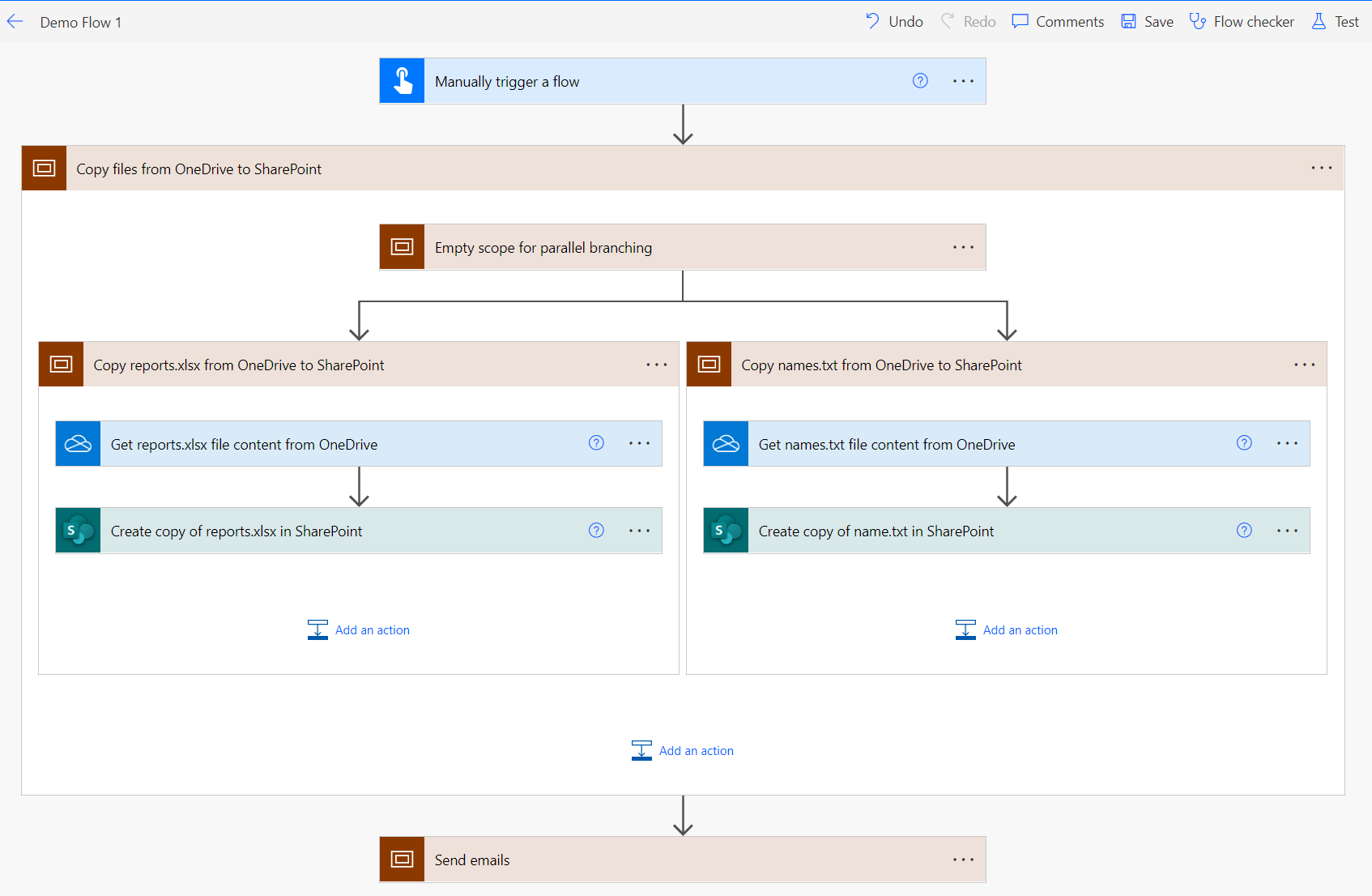Collapse the Copy names.txt from OneDrive header

pos(1007,365)
